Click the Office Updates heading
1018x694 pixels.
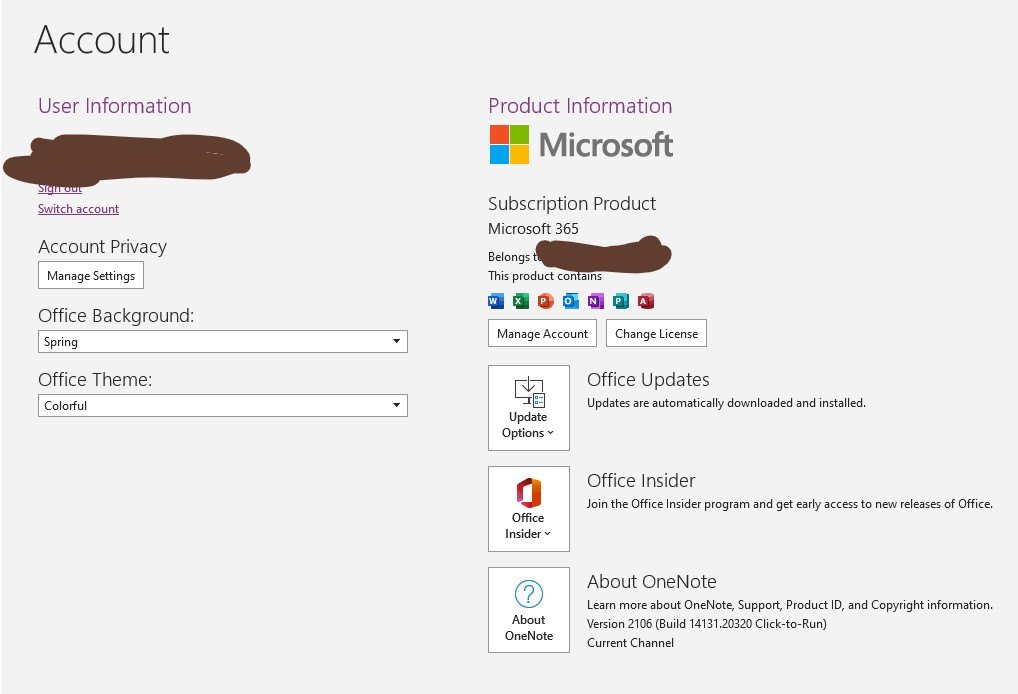[648, 380]
